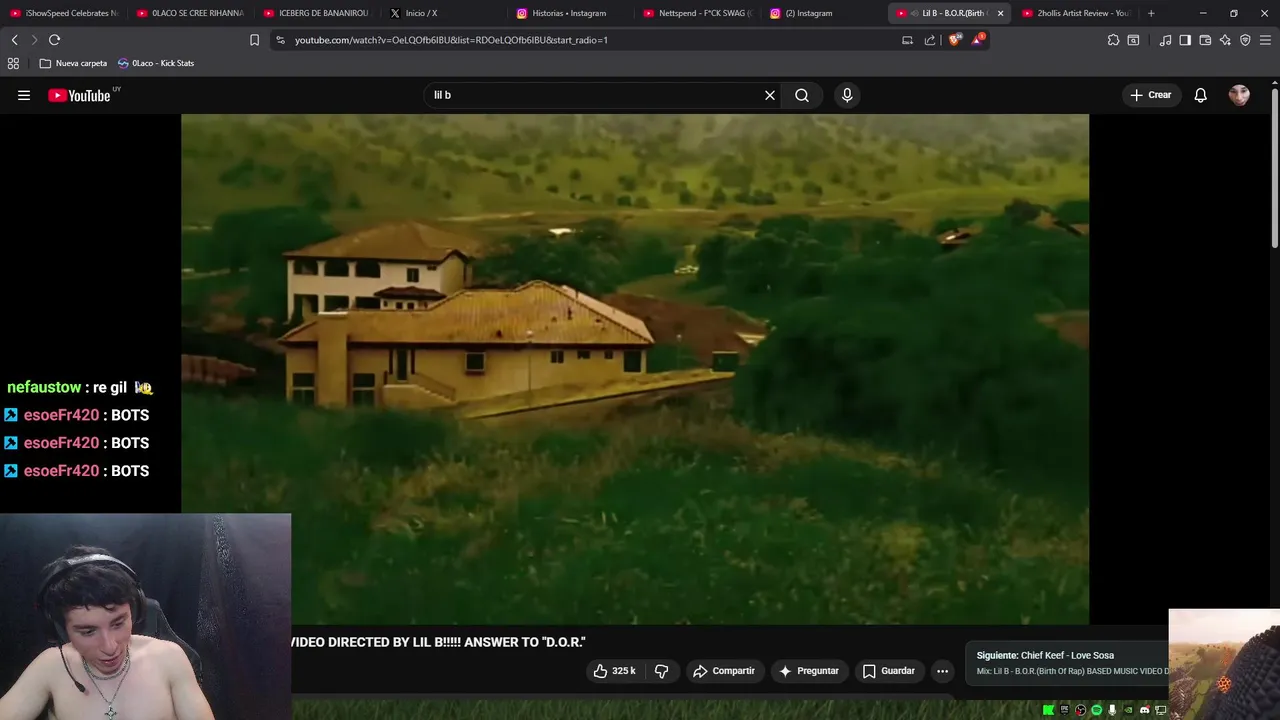Open Brave Shields lion icon

click(955, 40)
